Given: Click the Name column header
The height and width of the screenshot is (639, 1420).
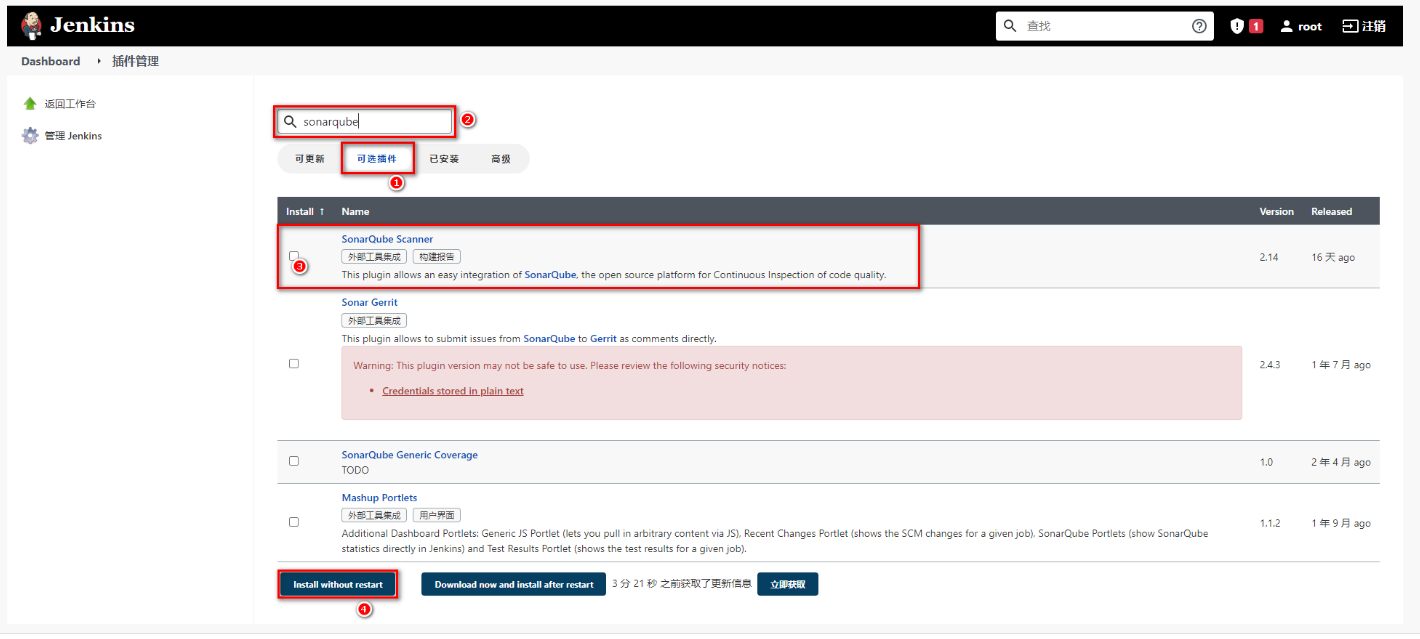Looking at the screenshot, I should [355, 212].
